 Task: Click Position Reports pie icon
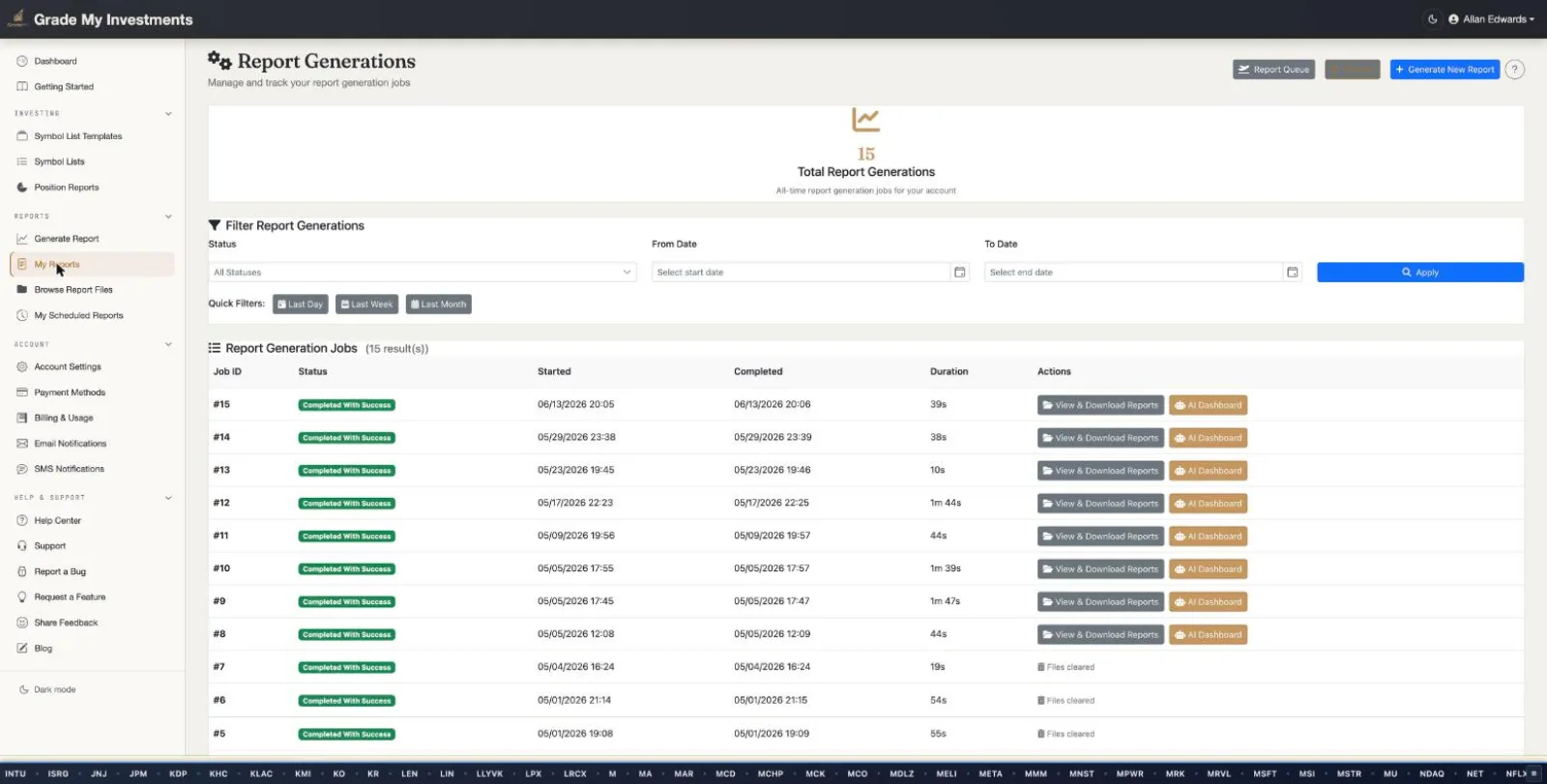(22, 188)
